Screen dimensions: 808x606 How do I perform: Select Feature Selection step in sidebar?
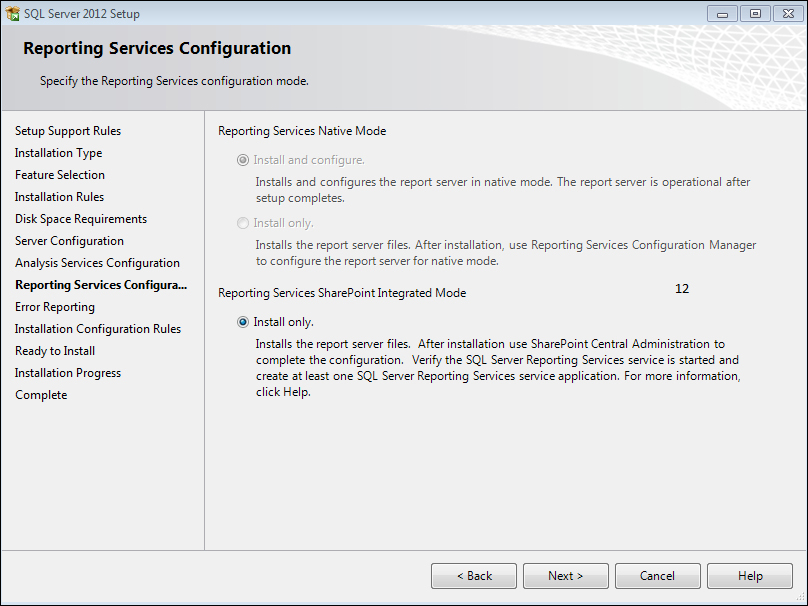[60, 175]
